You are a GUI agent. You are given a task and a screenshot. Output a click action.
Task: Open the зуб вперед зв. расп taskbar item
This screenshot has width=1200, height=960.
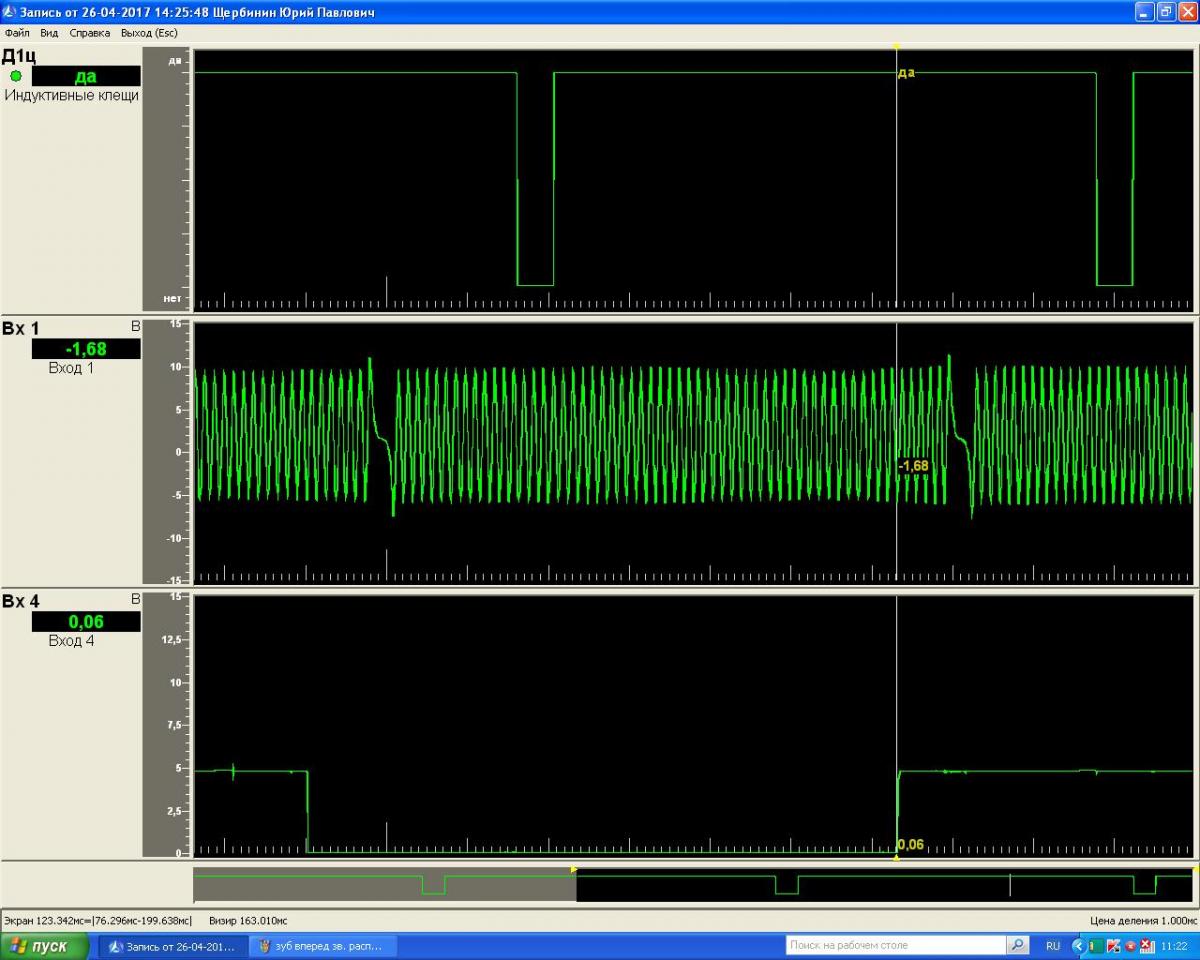pyautogui.click(x=322, y=946)
